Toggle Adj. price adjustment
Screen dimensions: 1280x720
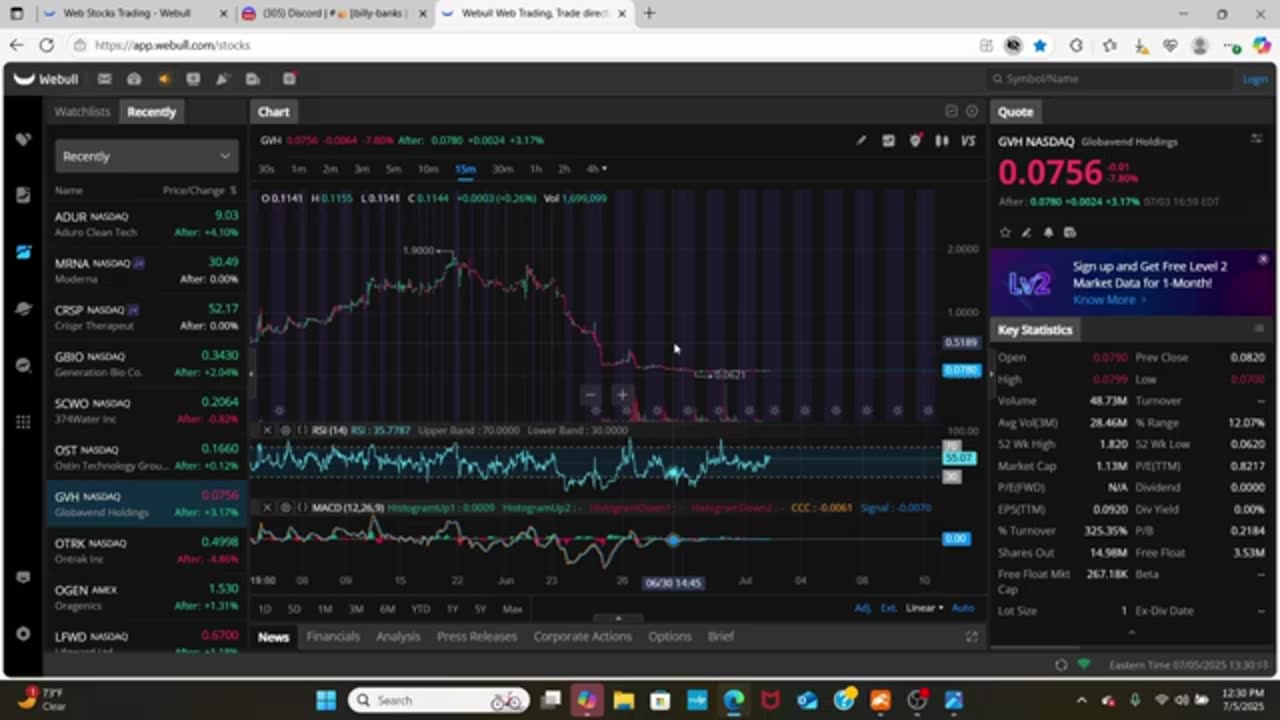point(863,608)
